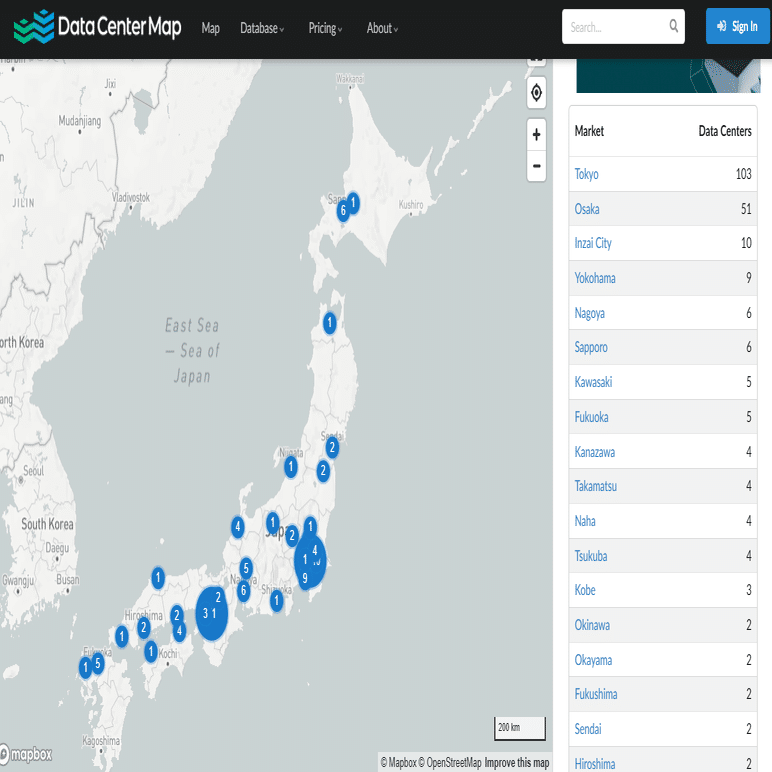The height and width of the screenshot is (772, 772).
Task: Open the Fukushima market link
Action: (x=596, y=694)
